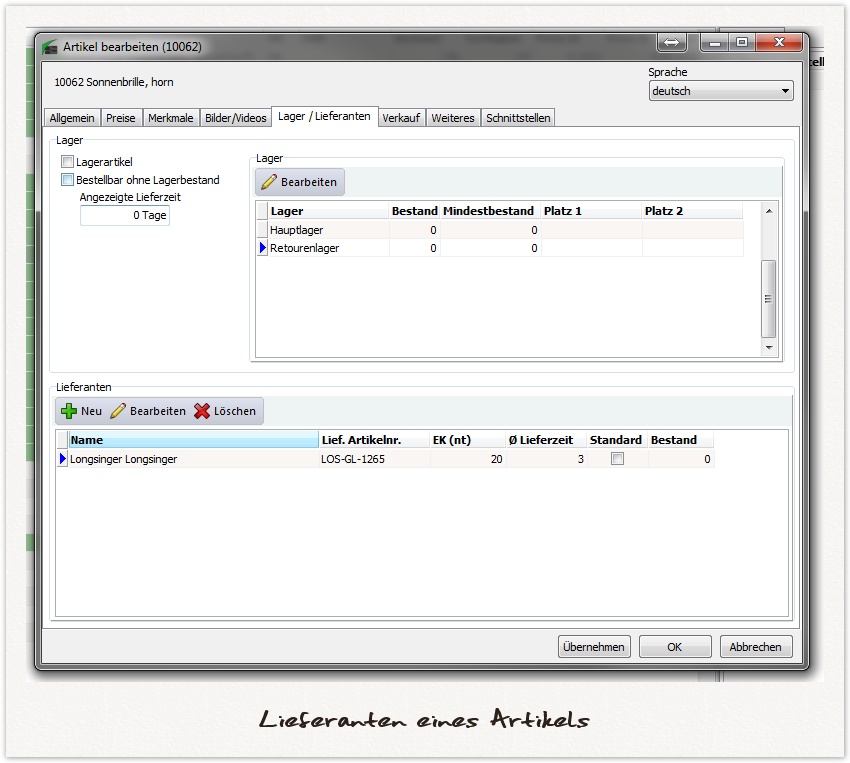Toggle Bestellbar ohne Lagerbestand checkbox

[x=68, y=180]
